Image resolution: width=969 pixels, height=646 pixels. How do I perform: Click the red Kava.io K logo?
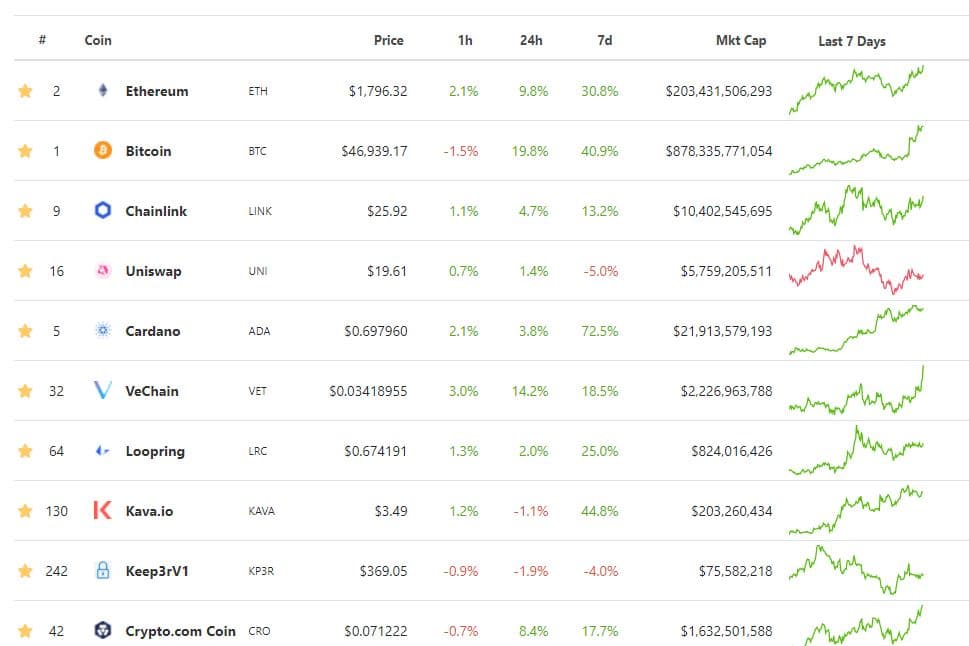tap(103, 510)
